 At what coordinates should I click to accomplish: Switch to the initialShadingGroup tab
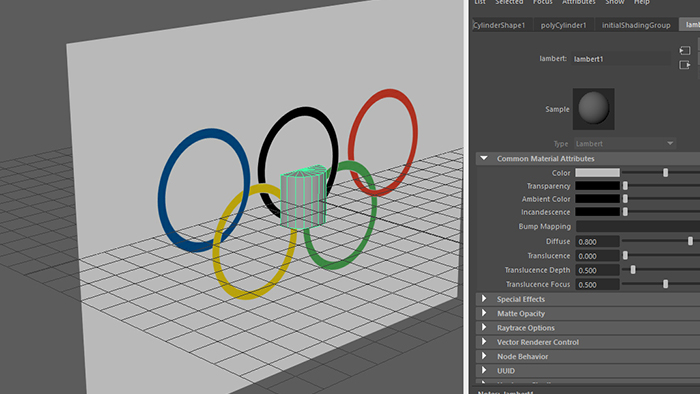click(x=636, y=25)
